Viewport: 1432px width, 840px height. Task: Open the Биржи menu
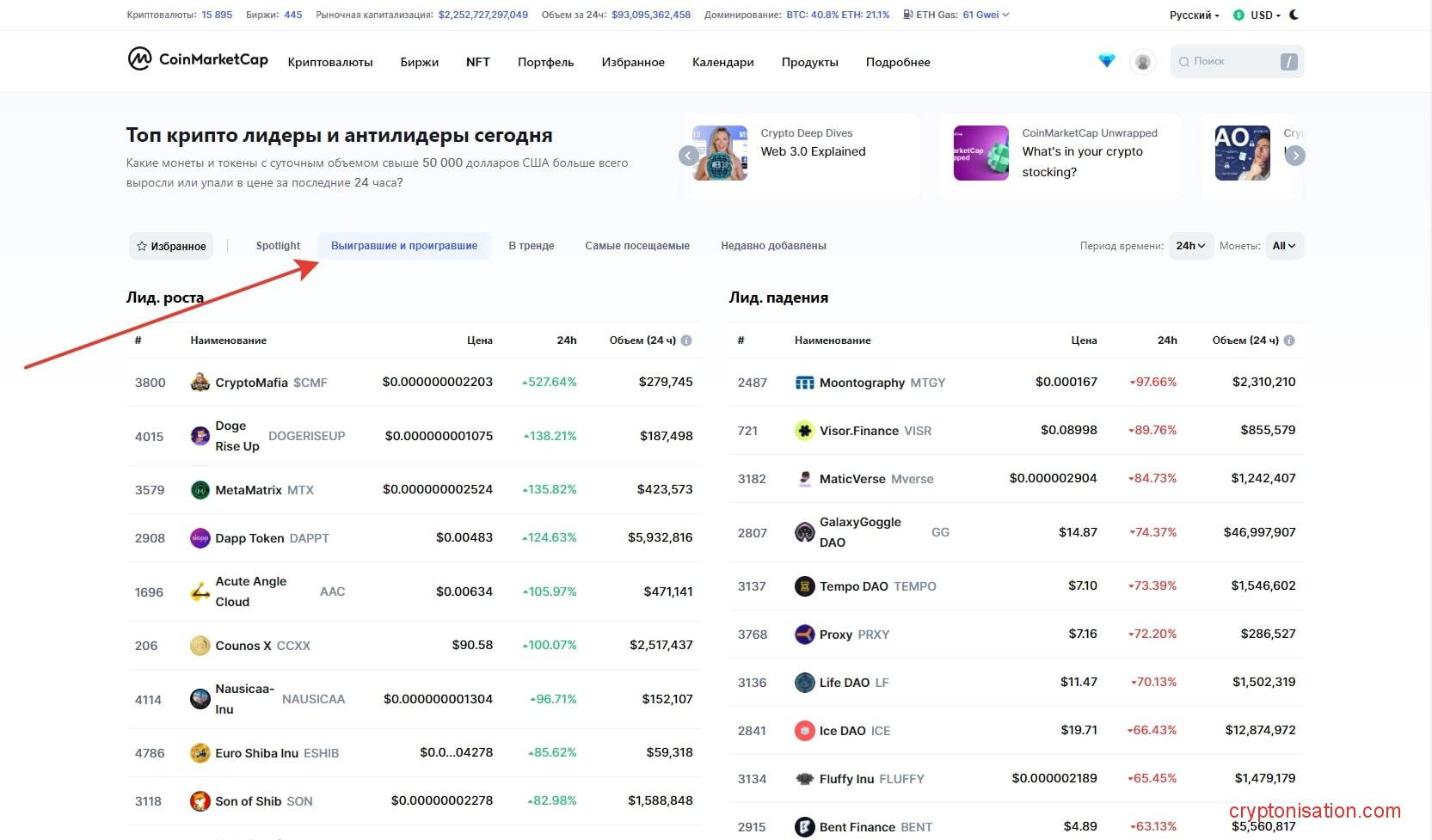click(419, 62)
